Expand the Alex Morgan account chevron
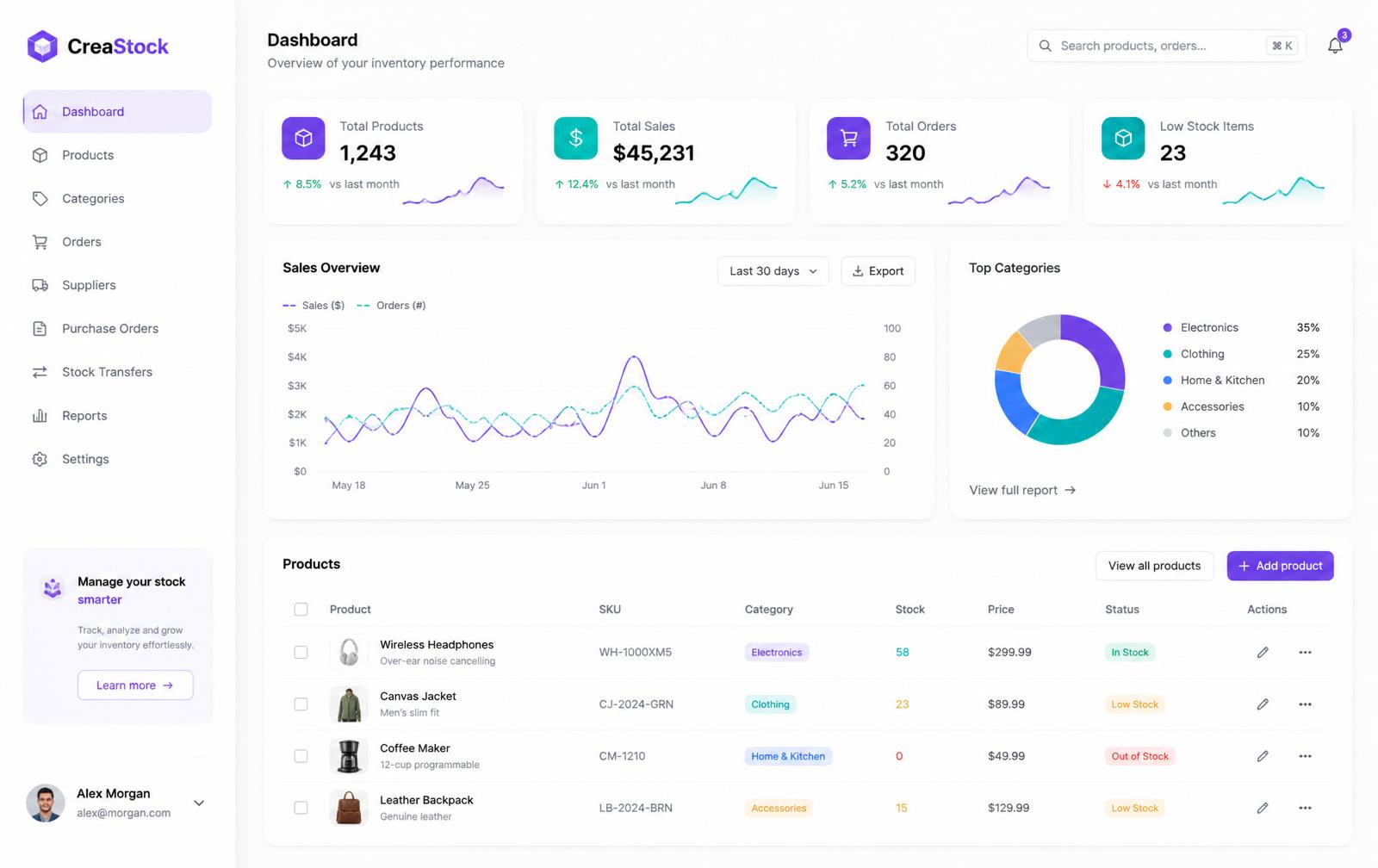This screenshot has width=1378, height=868. (x=199, y=803)
